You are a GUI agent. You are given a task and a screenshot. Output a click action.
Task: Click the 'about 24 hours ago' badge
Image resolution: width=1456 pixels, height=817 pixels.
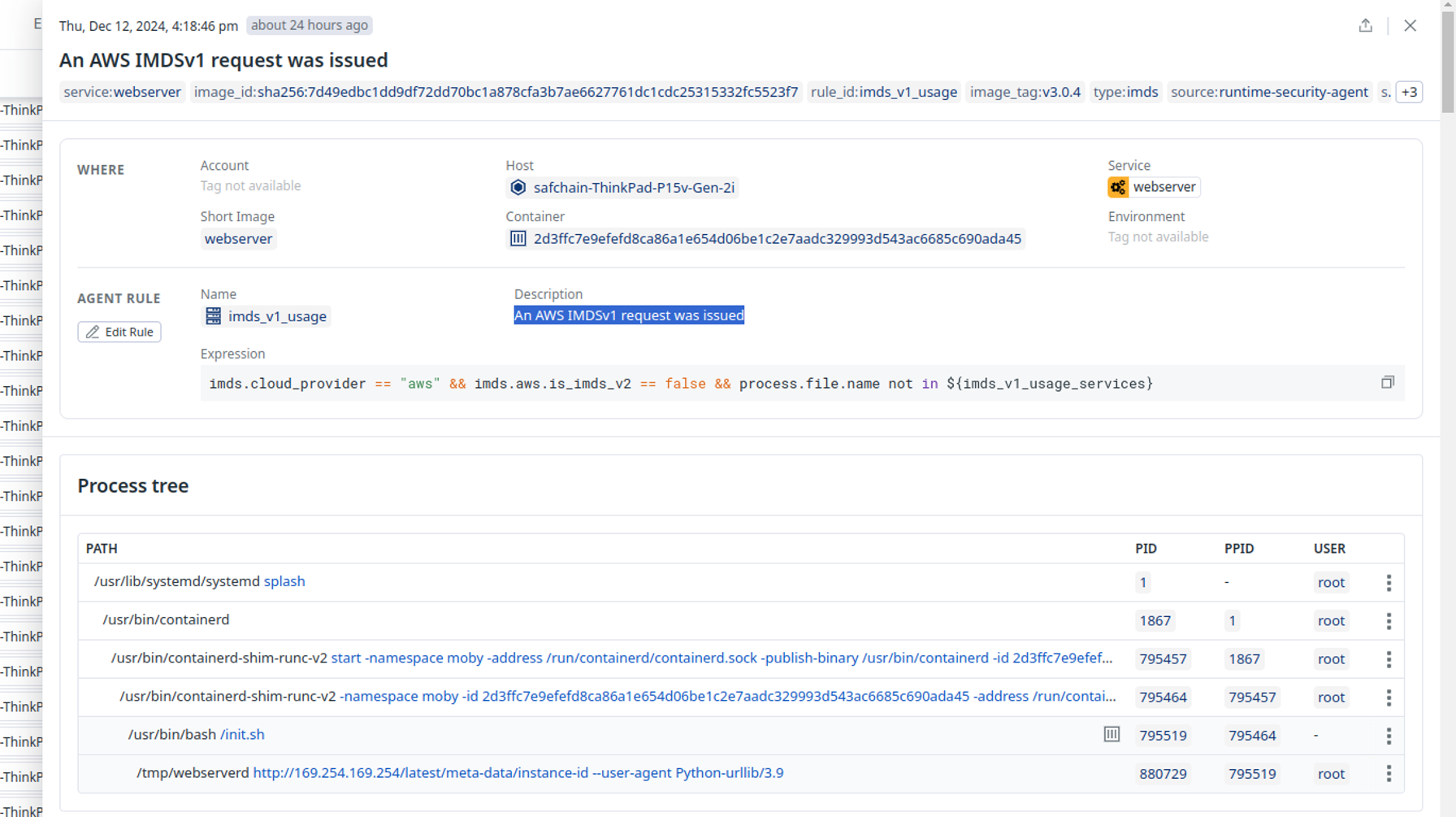pyautogui.click(x=309, y=25)
